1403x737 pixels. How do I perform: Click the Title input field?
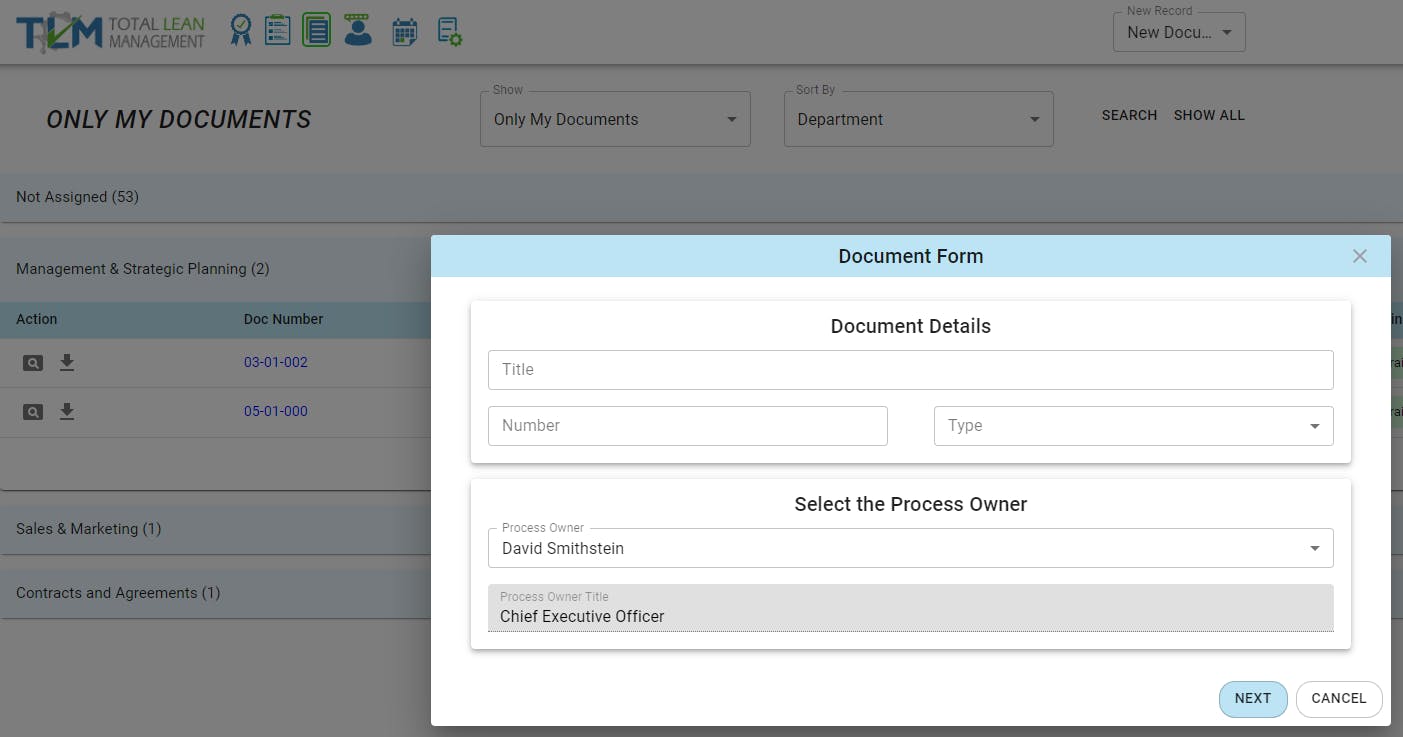[910, 370]
